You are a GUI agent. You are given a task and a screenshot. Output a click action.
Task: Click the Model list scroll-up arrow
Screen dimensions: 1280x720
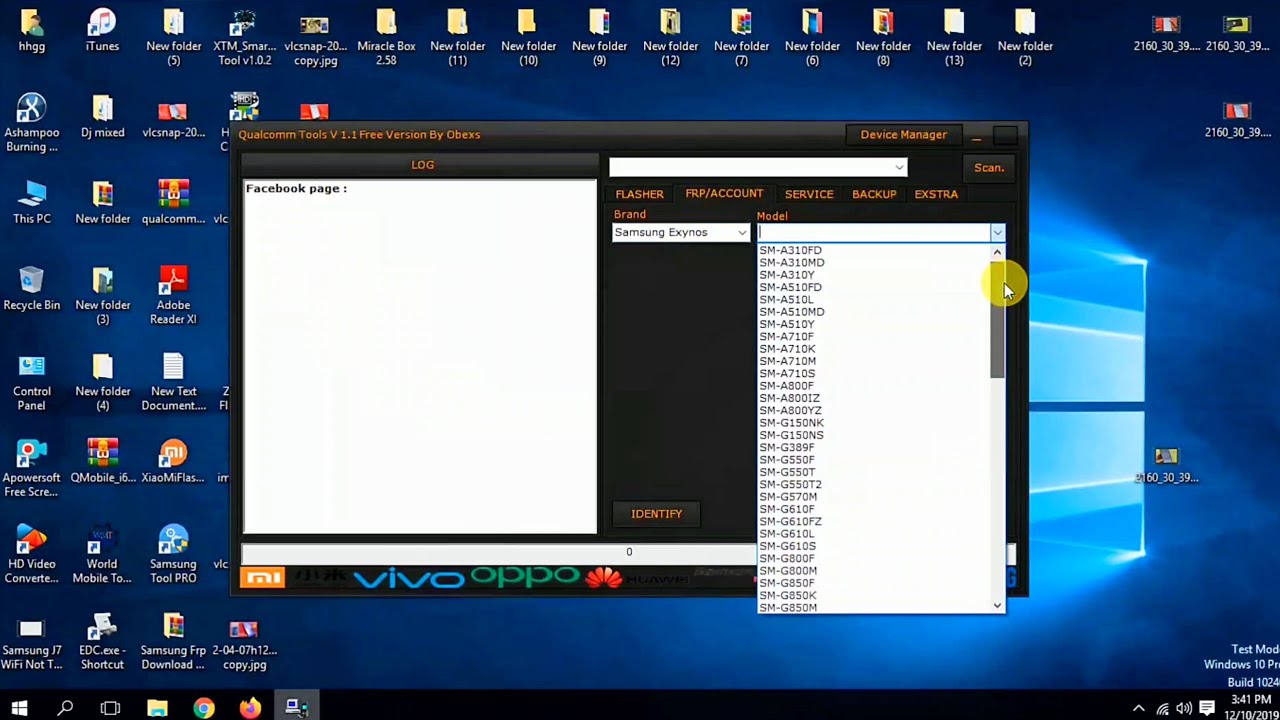[x=997, y=253]
